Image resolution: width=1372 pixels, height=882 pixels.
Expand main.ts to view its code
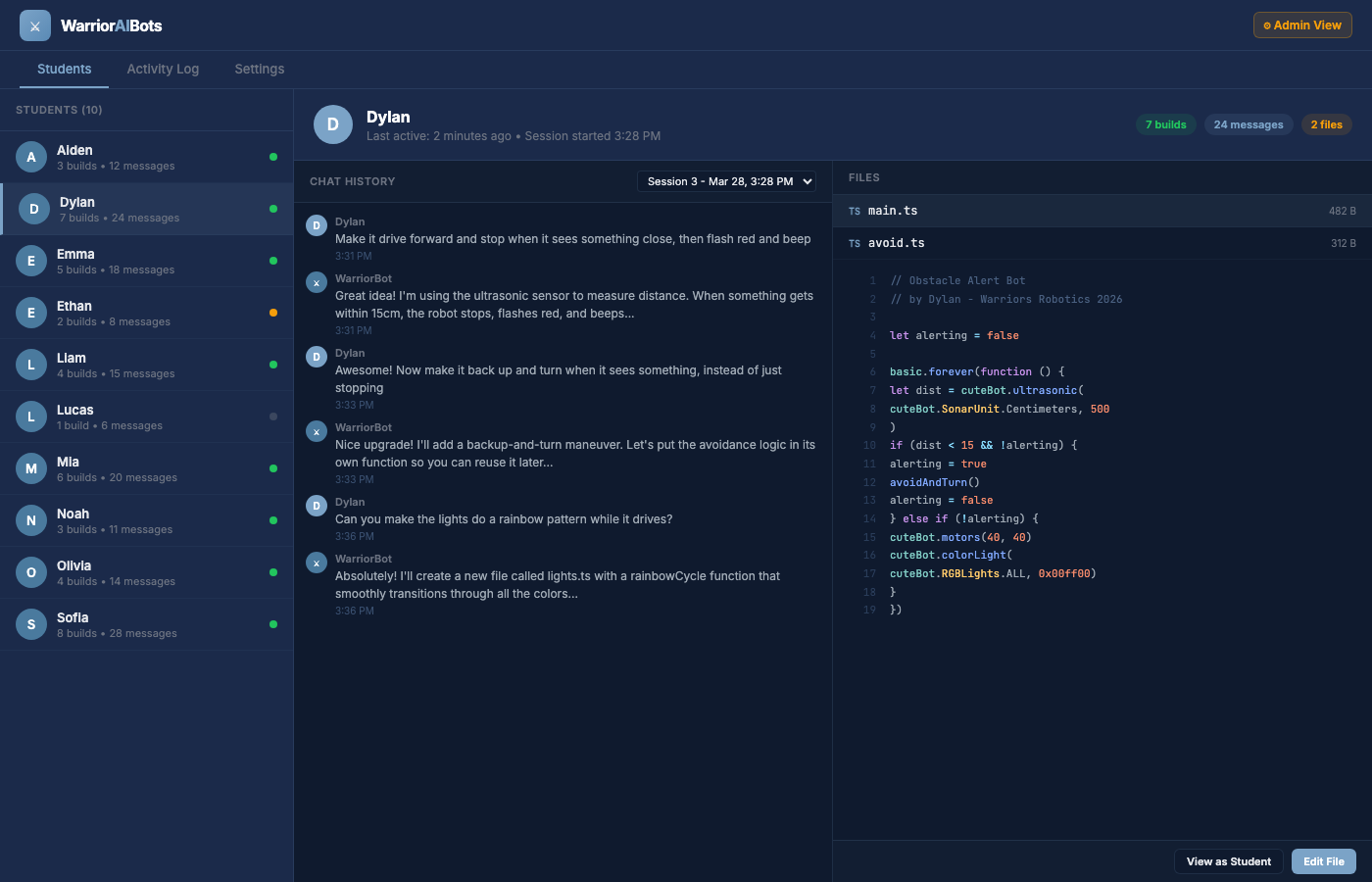click(980, 211)
